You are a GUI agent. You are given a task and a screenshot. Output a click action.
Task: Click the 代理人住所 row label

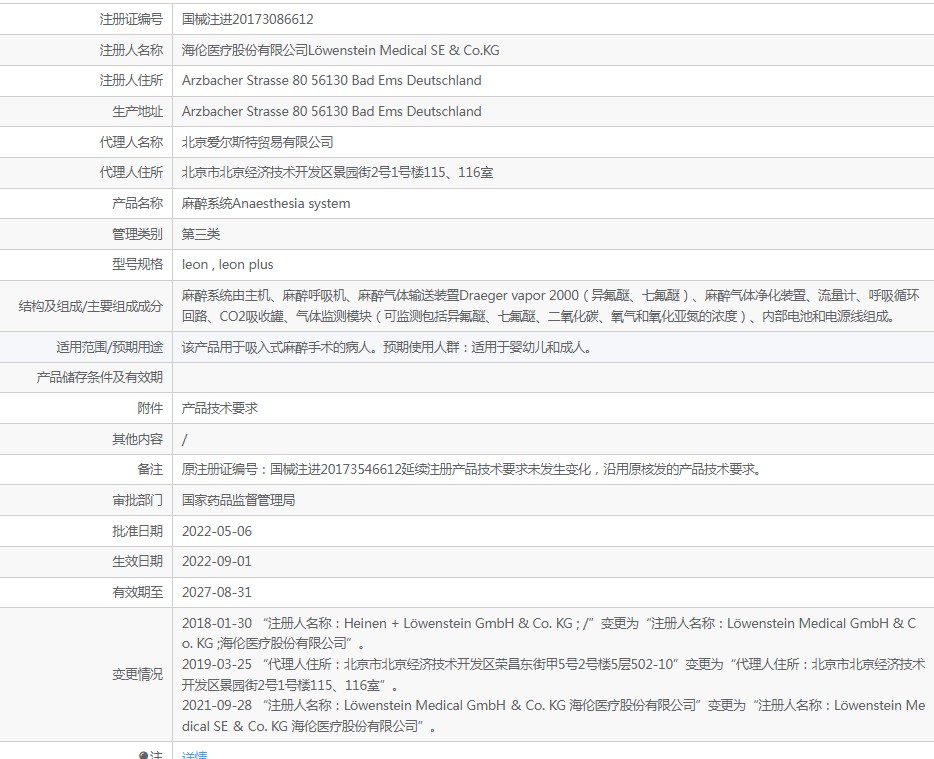tap(131, 172)
